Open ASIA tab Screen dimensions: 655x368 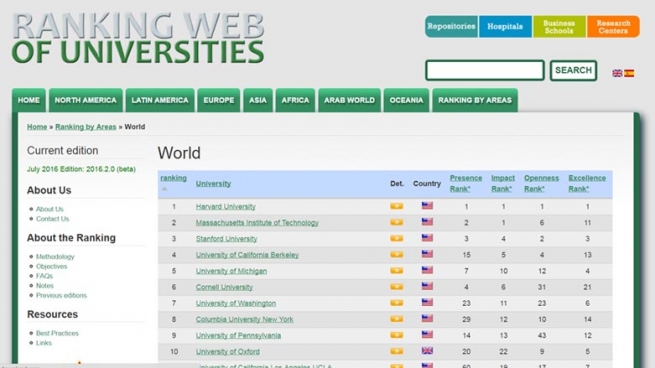tap(258, 100)
